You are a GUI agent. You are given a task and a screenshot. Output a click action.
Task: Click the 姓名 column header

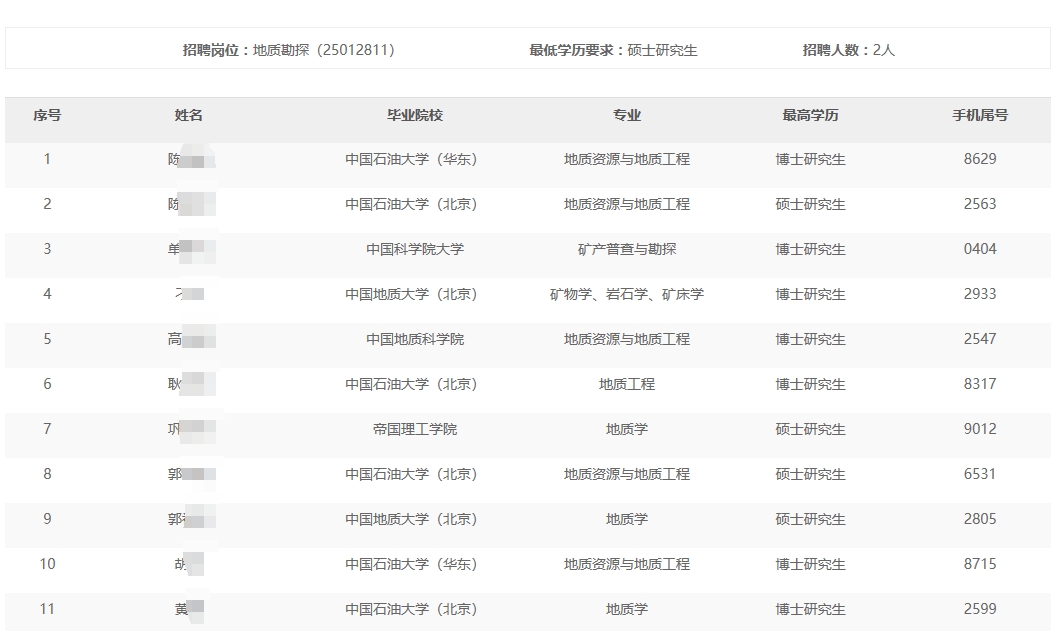coord(189,115)
